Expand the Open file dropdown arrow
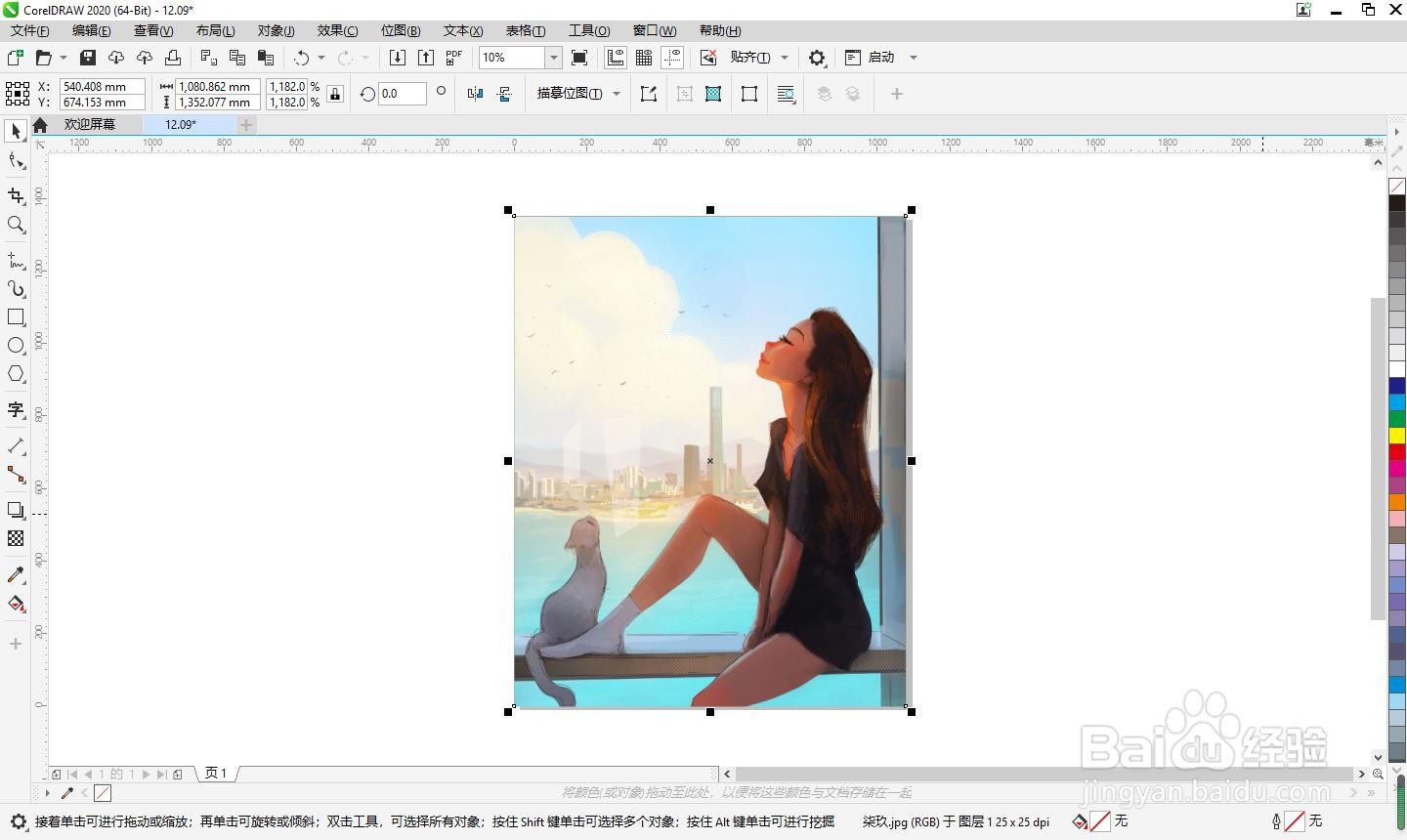This screenshot has height=840, width=1407. (x=64, y=58)
